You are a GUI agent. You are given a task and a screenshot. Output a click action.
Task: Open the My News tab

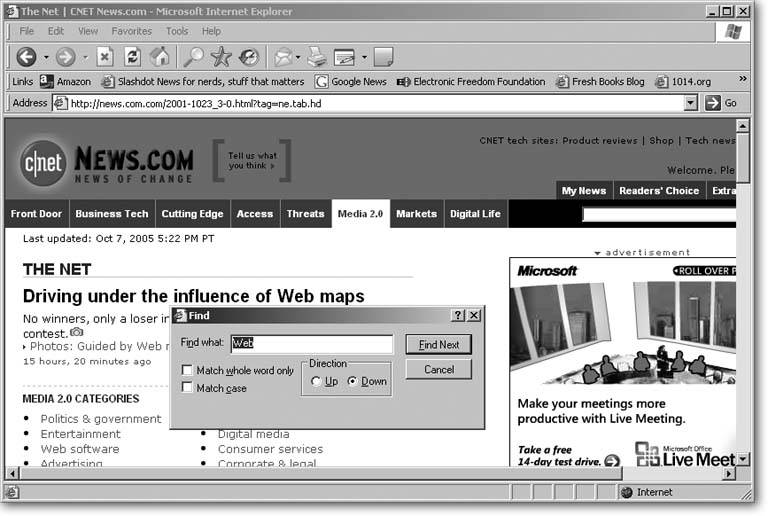click(584, 191)
